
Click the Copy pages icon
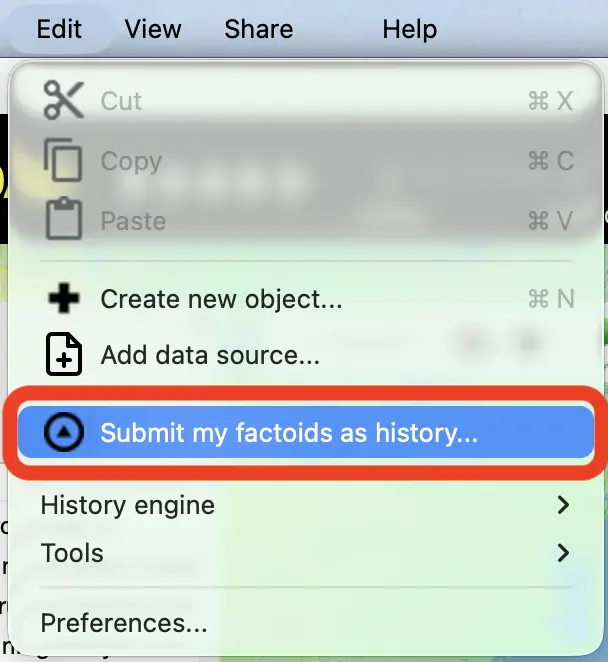65,160
